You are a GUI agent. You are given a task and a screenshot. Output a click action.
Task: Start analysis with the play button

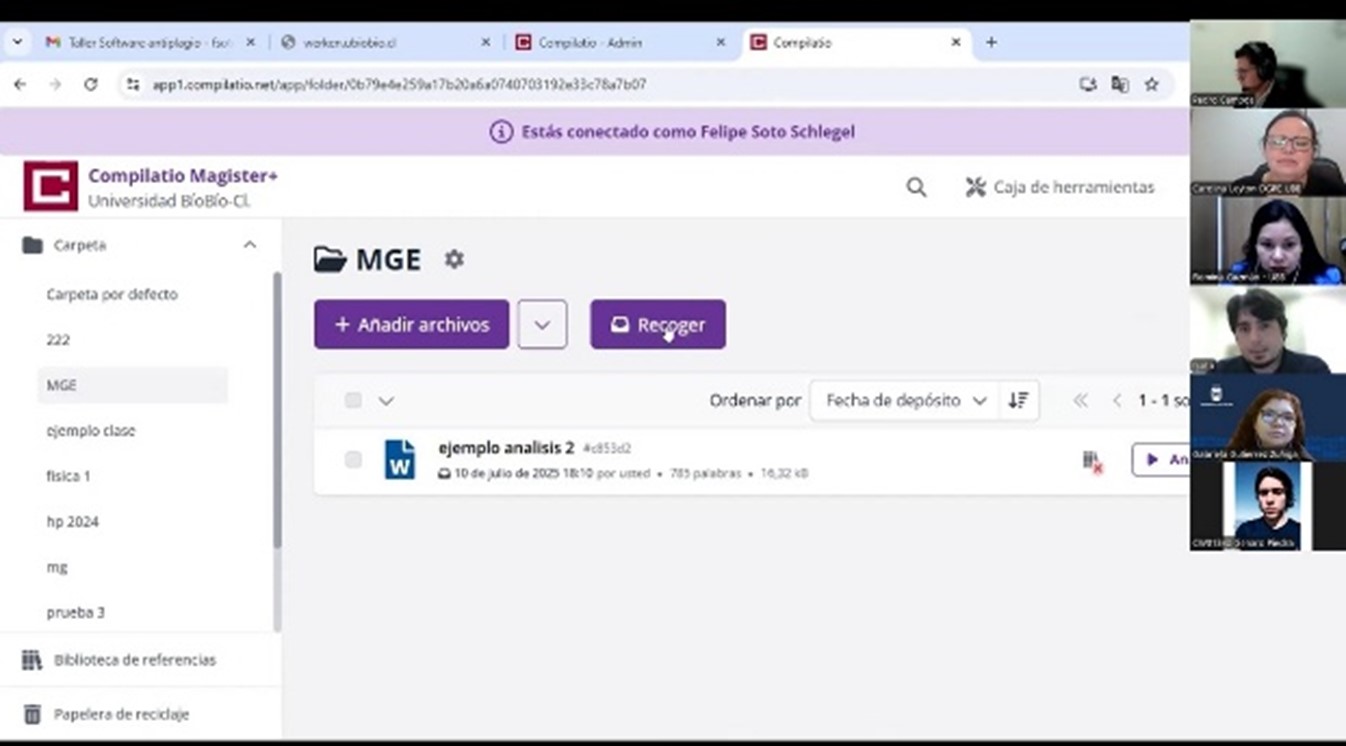tap(1160, 459)
